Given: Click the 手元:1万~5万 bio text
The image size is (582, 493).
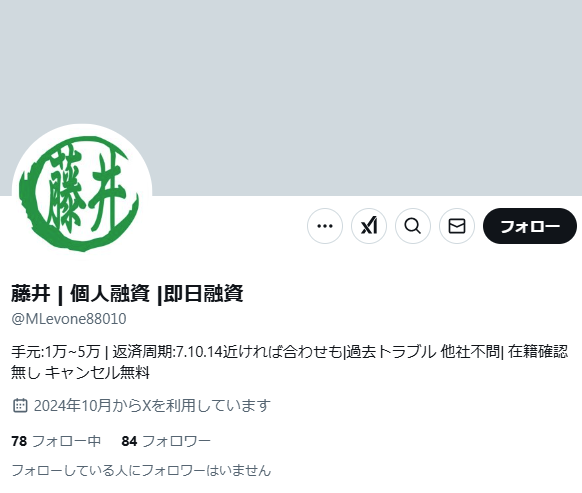Looking at the screenshot, I should click(56, 352).
